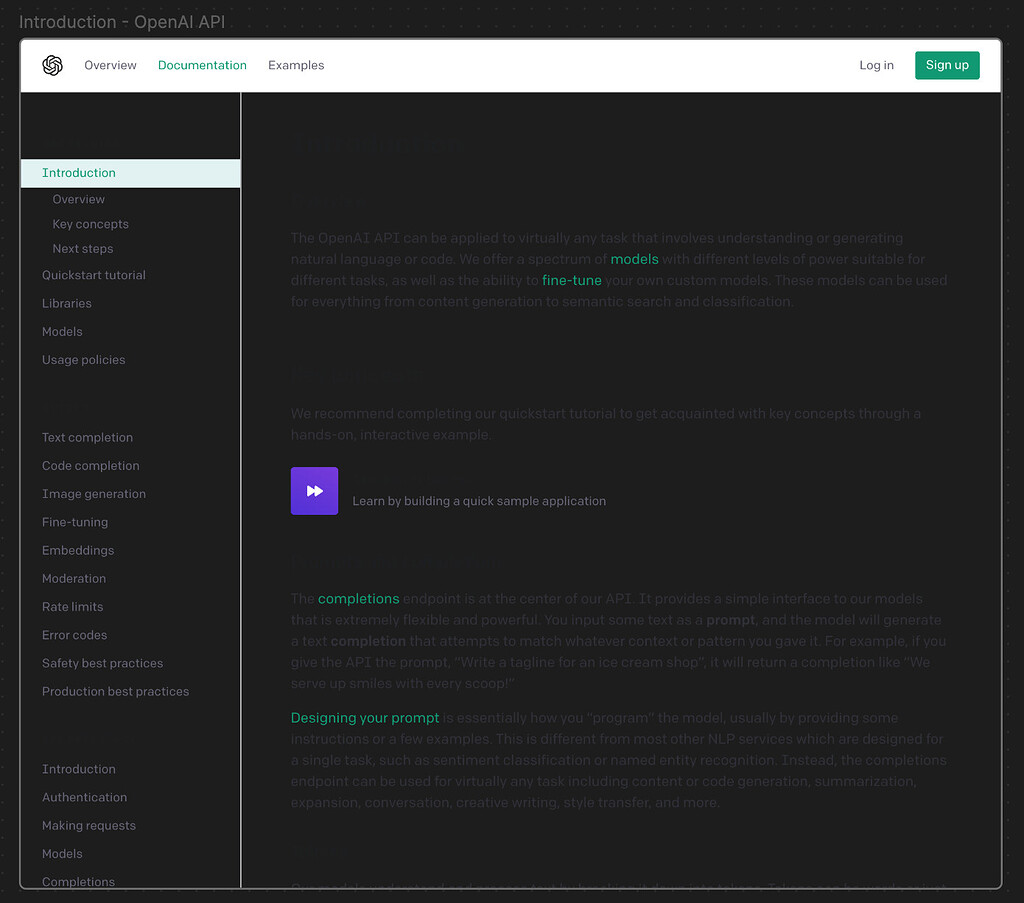Open the Examples section in top navigation
Screen dimensions: 1024x903
pos(296,65)
